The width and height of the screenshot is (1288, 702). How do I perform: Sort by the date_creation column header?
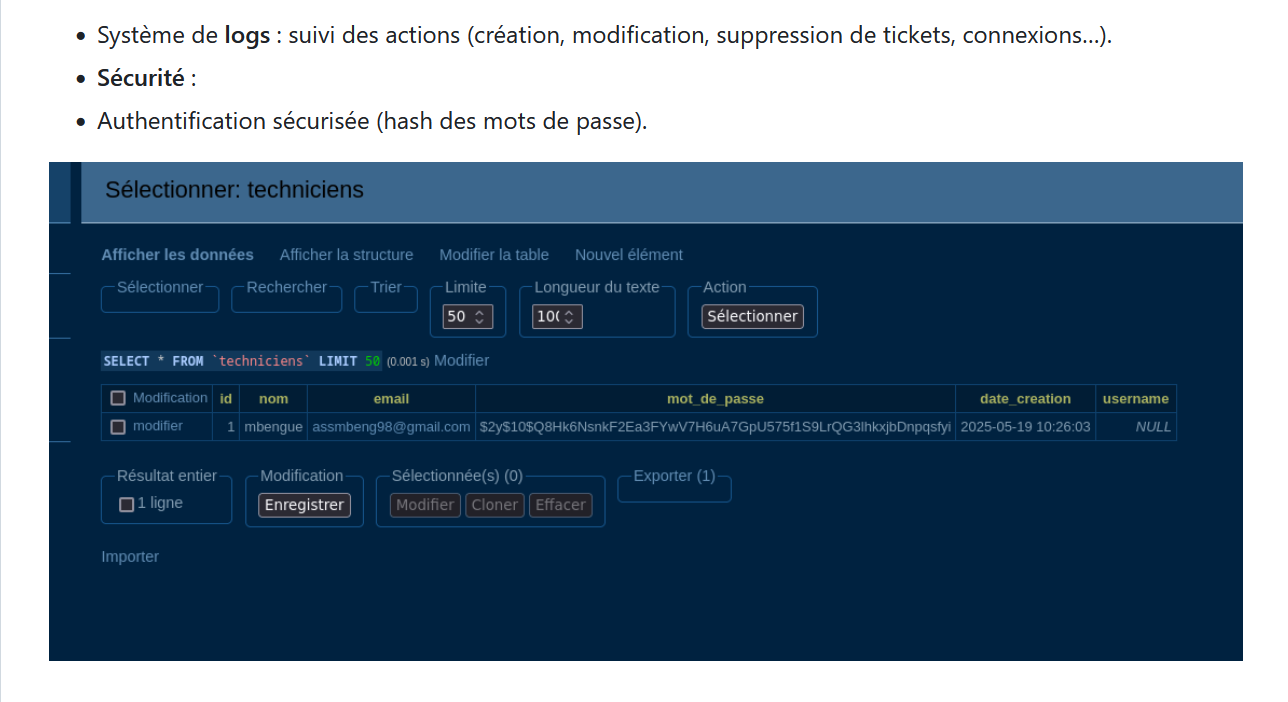coord(1025,399)
